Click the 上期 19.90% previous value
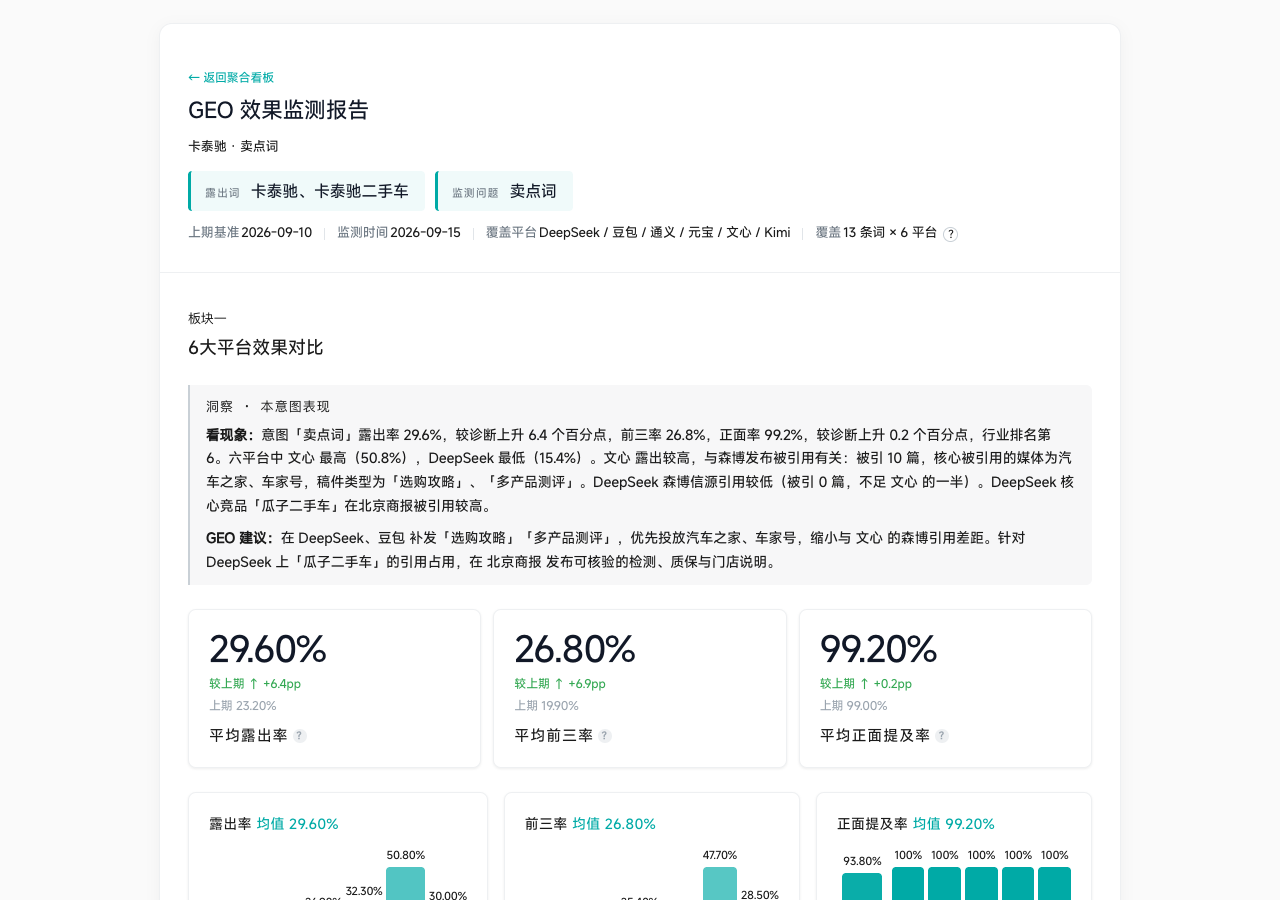The image size is (1280, 900). click(x=548, y=706)
